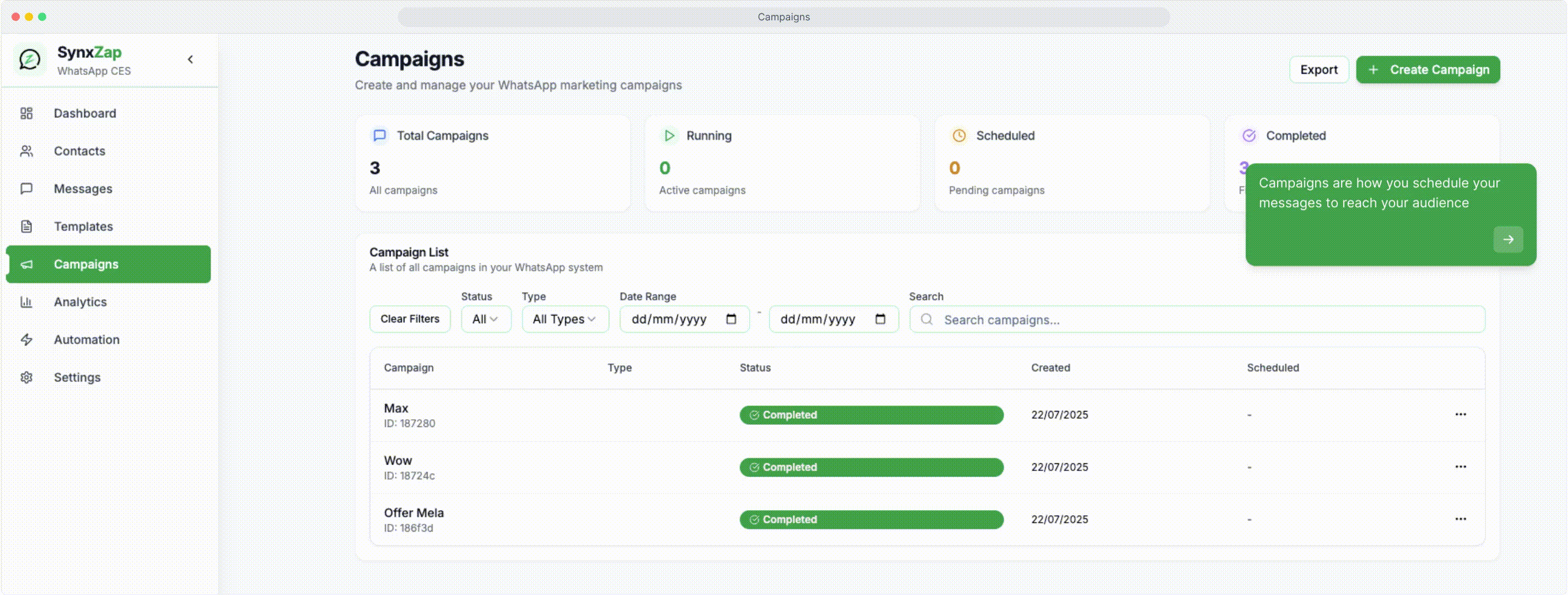Click the Campaigns title in the window bar
The height and width of the screenshot is (595, 1568).
pos(783,17)
